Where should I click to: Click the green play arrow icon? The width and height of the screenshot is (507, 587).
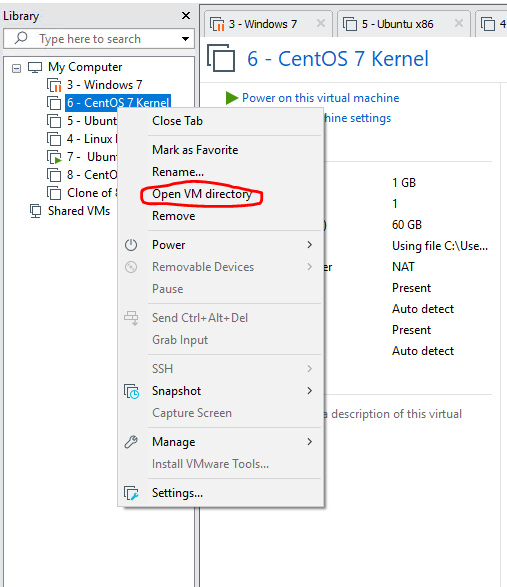(232, 98)
